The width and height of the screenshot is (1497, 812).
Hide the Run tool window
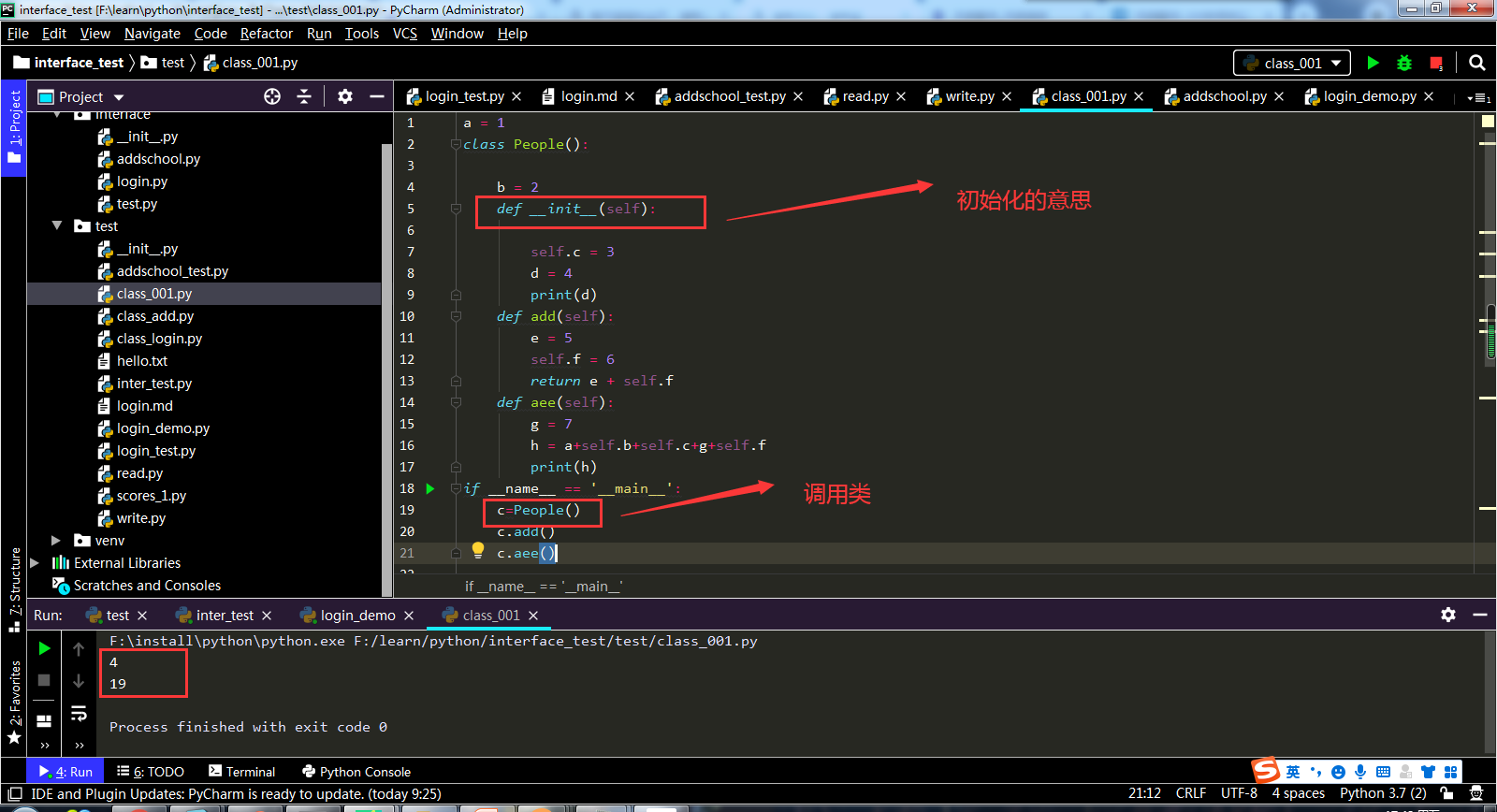[x=1480, y=615]
